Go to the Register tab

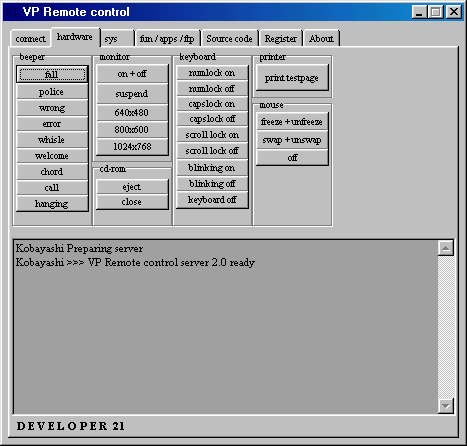[x=281, y=39]
